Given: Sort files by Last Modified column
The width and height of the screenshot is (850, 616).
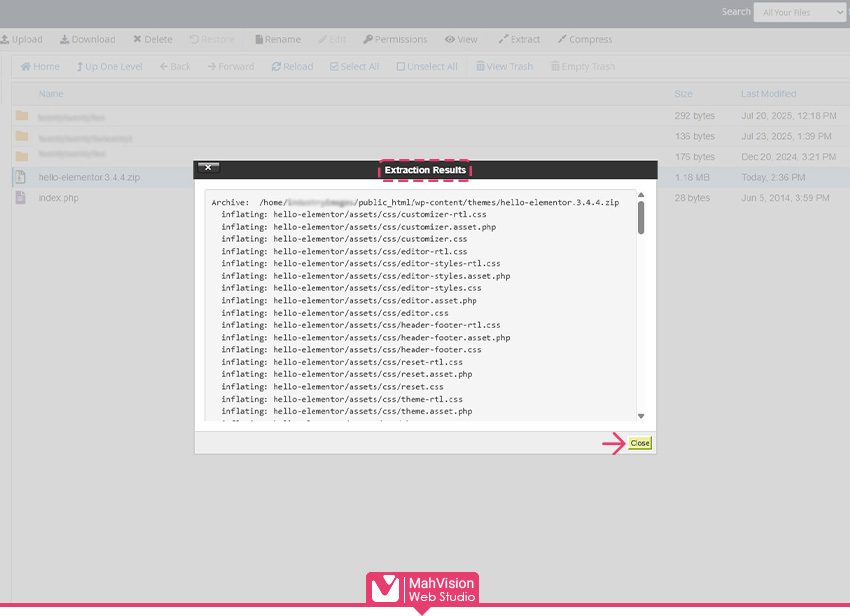Looking at the screenshot, I should pyautogui.click(x=768, y=94).
